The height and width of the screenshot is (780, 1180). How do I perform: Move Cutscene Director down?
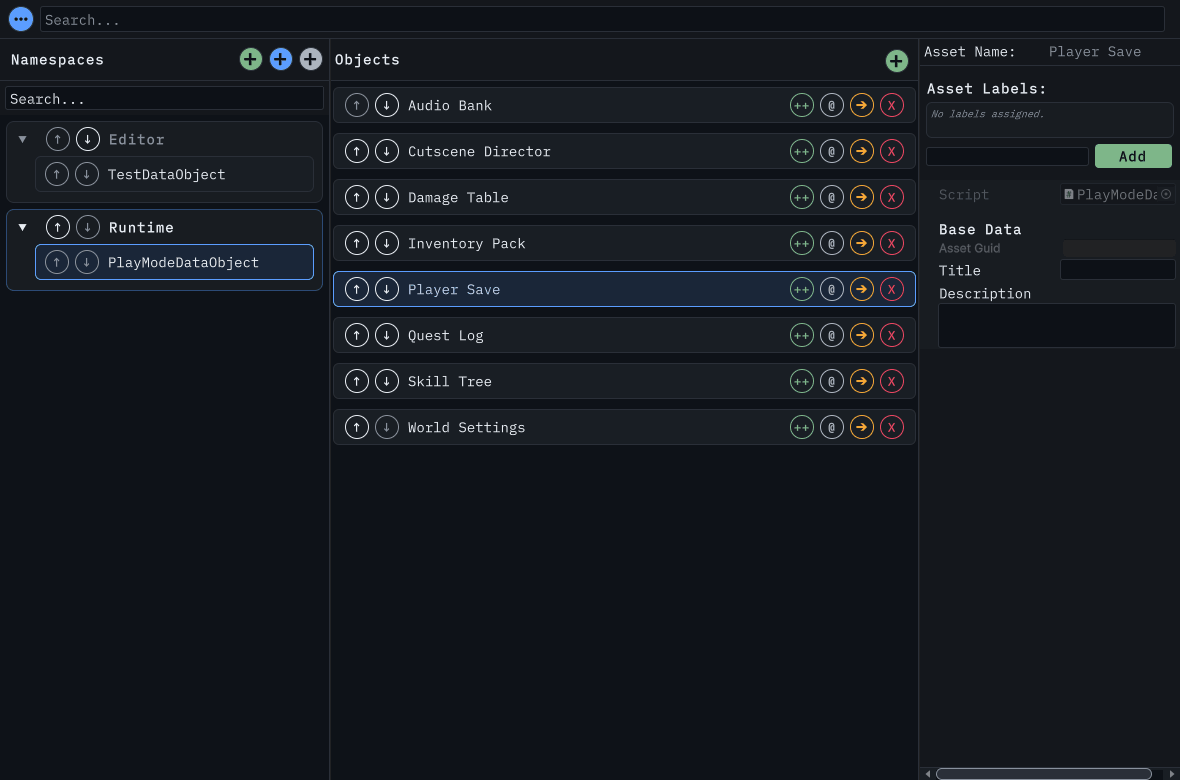click(x=387, y=151)
